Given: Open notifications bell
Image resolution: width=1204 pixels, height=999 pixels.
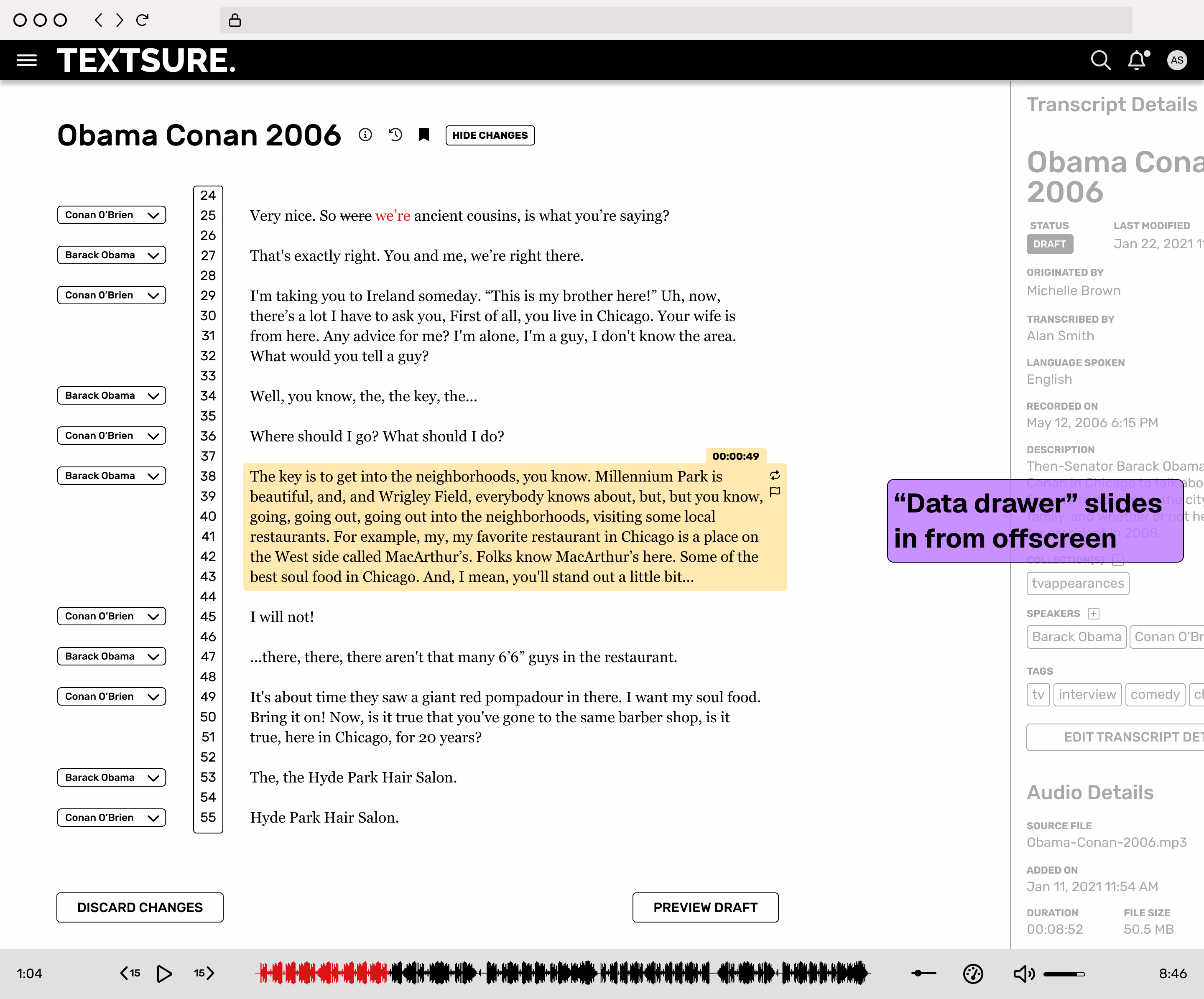Looking at the screenshot, I should click(1137, 60).
